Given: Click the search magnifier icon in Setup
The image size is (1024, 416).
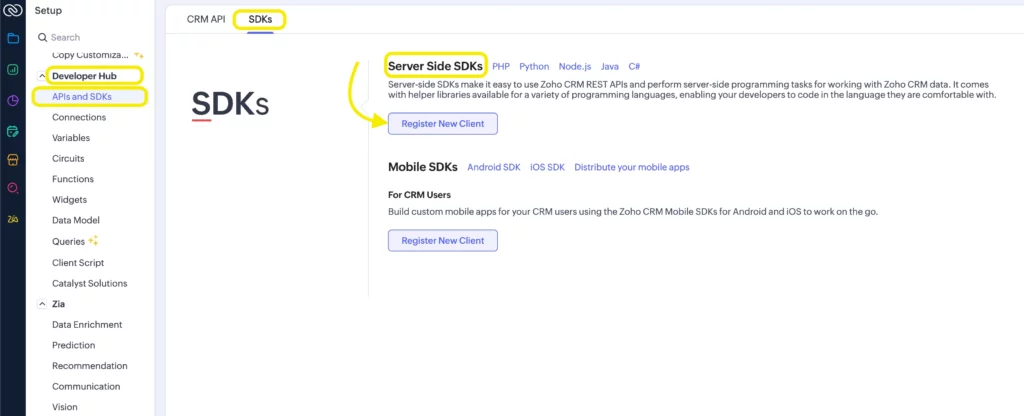Looking at the screenshot, I should (42, 37).
